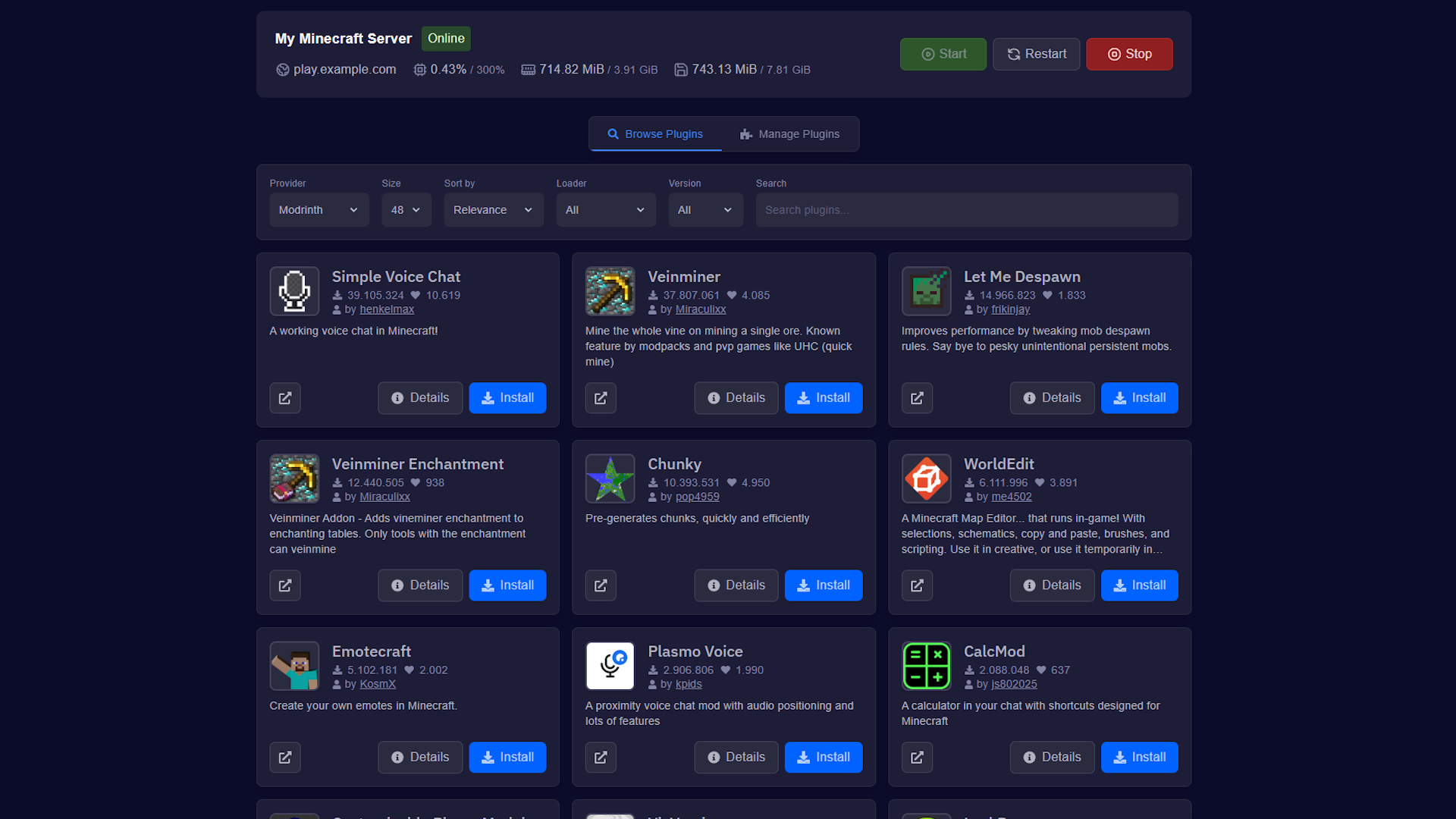
Task: View Details for WorldEdit
Action: click(1052, 585)
